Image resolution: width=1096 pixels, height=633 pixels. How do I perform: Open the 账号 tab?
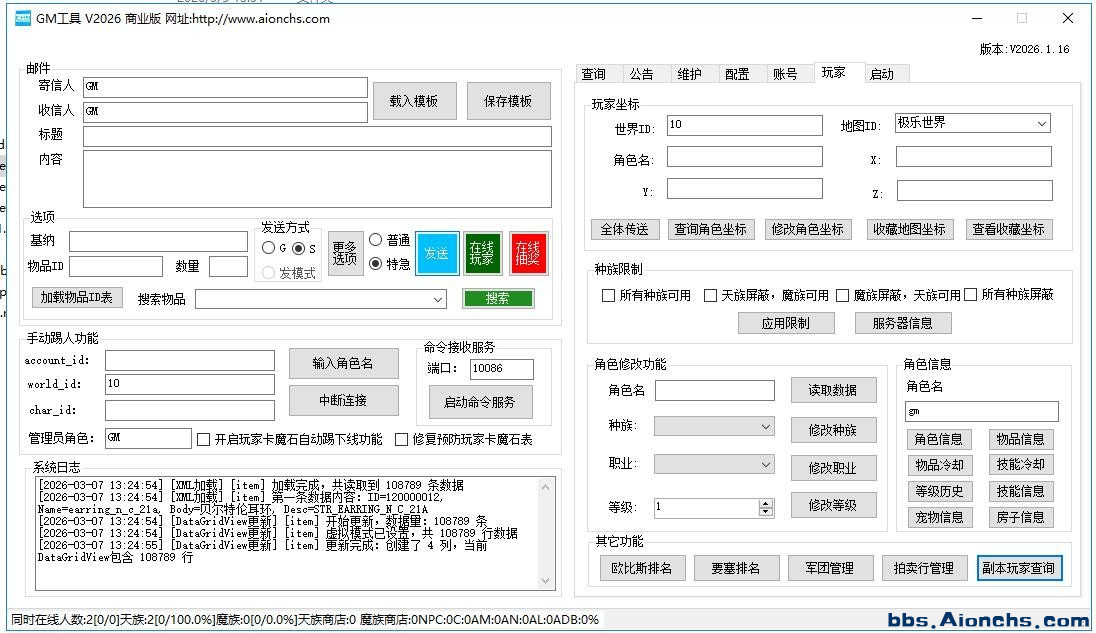pyautogui.click(x=785, y=74)
